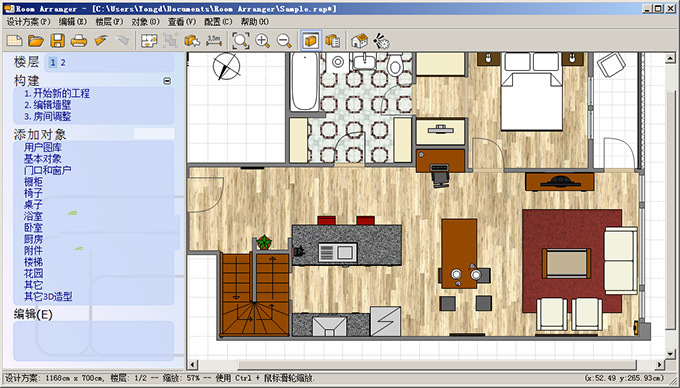Open the 其它 category
The height and width of the screenshot is (388, 680).
click(33, 285)
